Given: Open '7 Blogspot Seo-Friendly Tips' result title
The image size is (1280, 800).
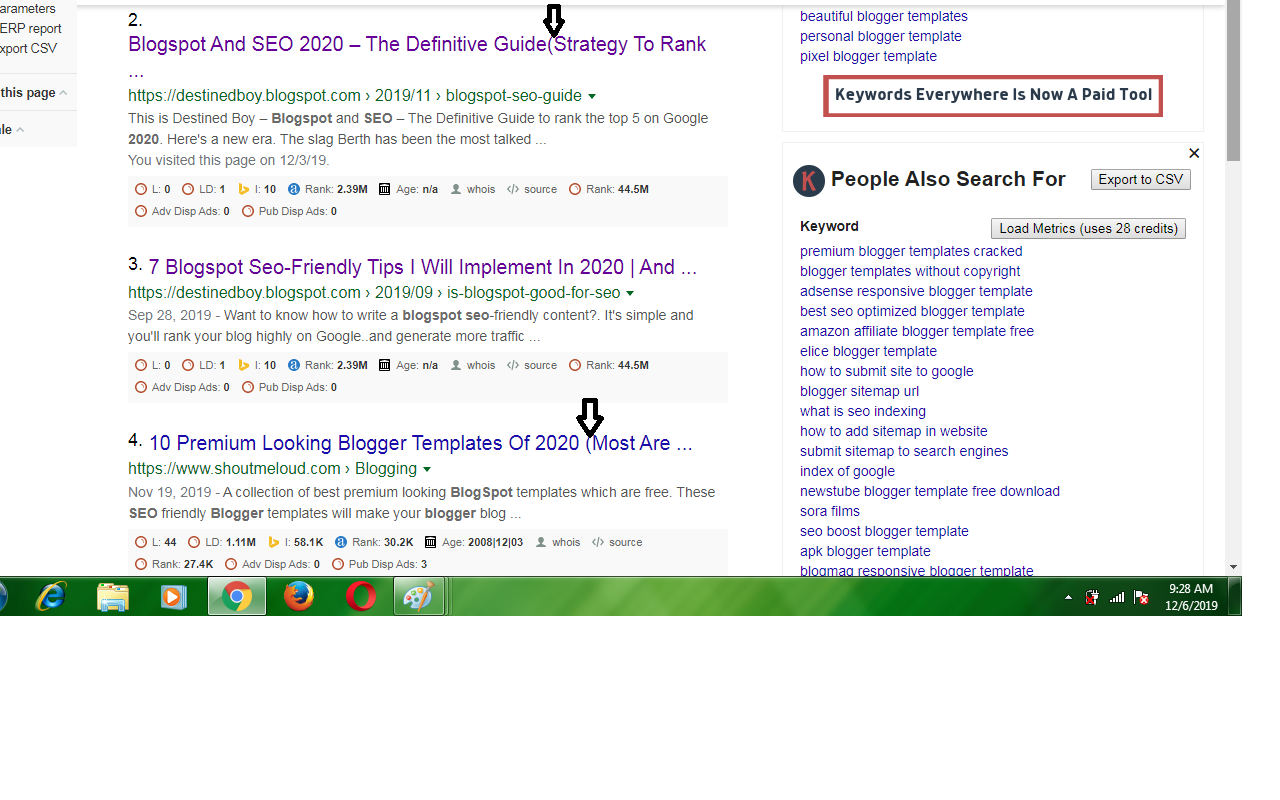Looking at the screenshot, I should [423, 267].
